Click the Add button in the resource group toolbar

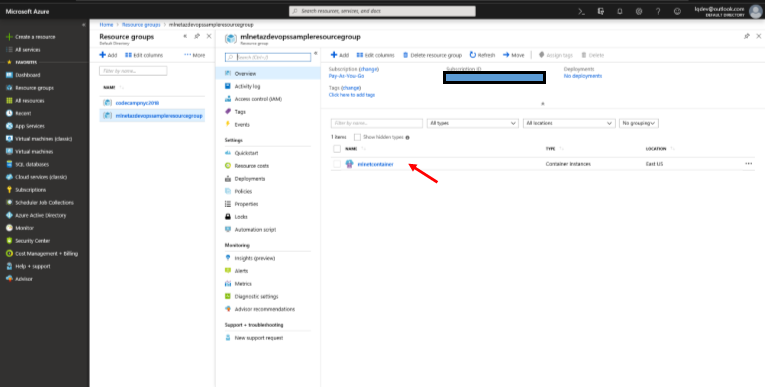click(x=340, y=55)
